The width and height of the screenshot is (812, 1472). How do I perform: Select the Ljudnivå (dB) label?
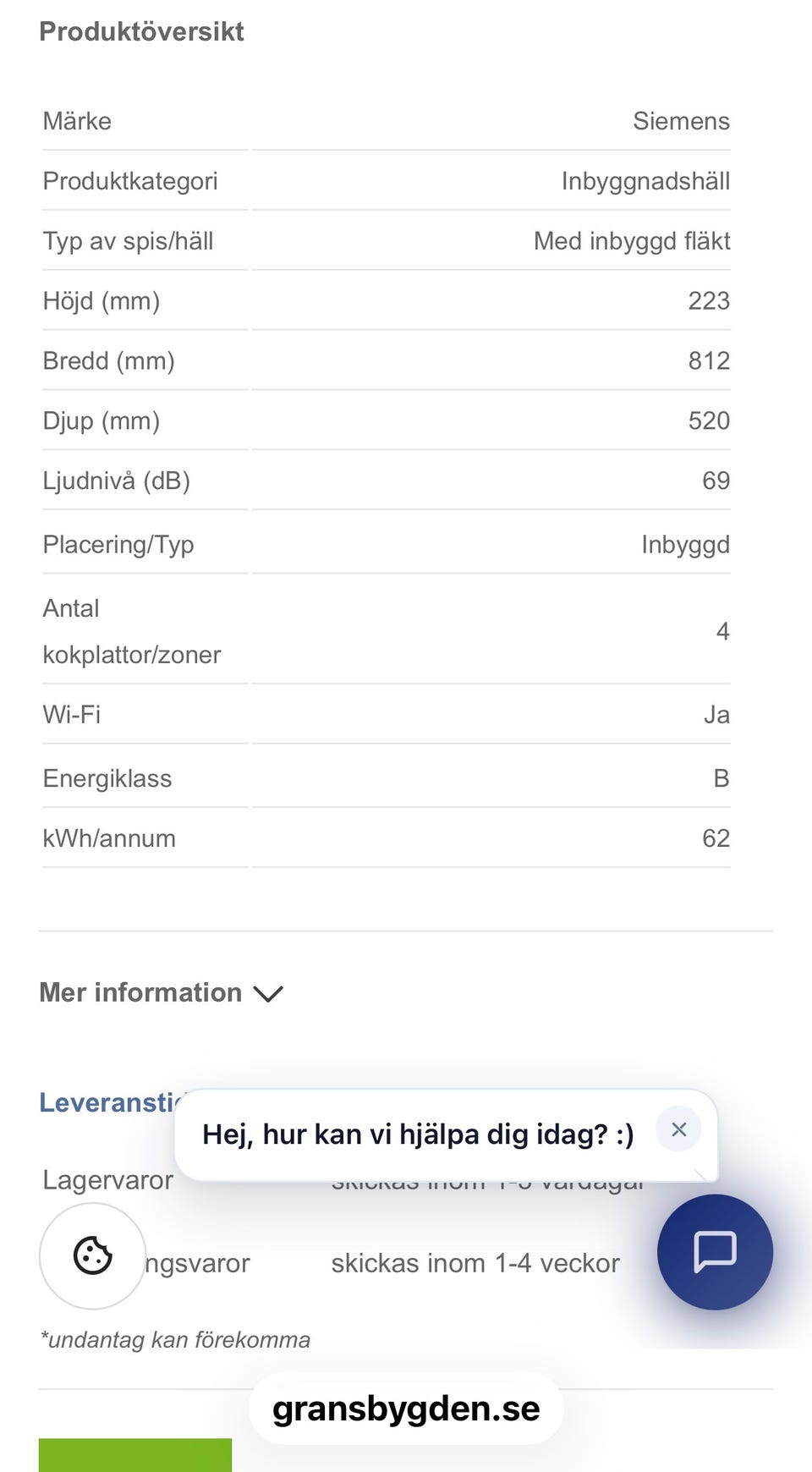pos(117,481)
